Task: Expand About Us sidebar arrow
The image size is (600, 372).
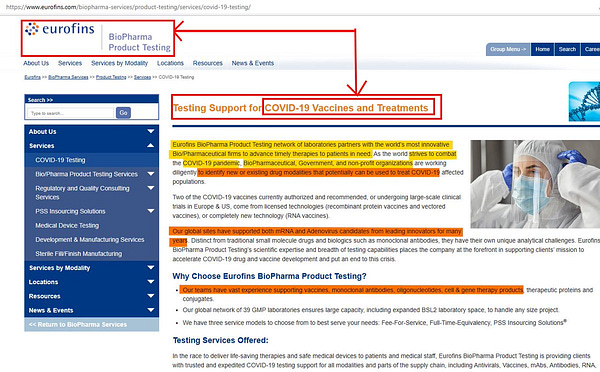Action: (151, 131)
